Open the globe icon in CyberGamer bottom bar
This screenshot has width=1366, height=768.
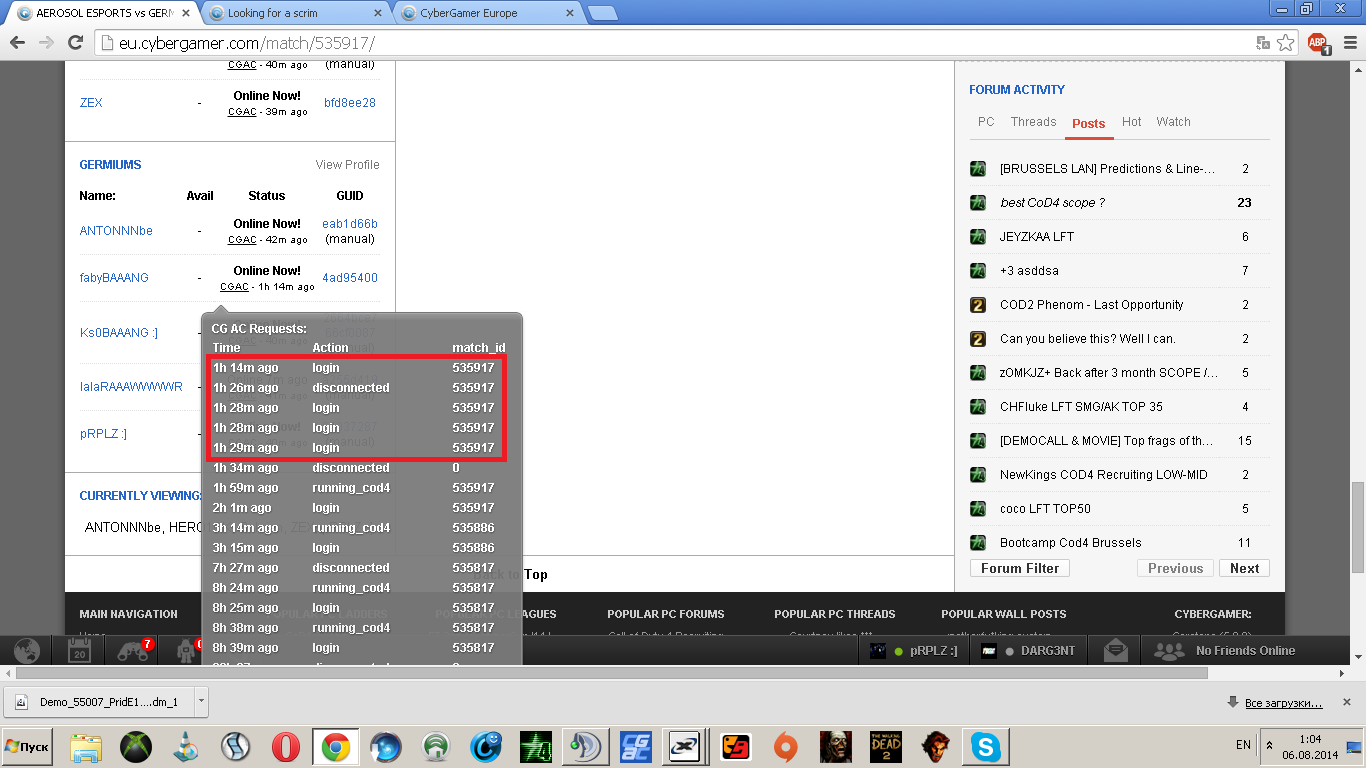pos(27,650)
